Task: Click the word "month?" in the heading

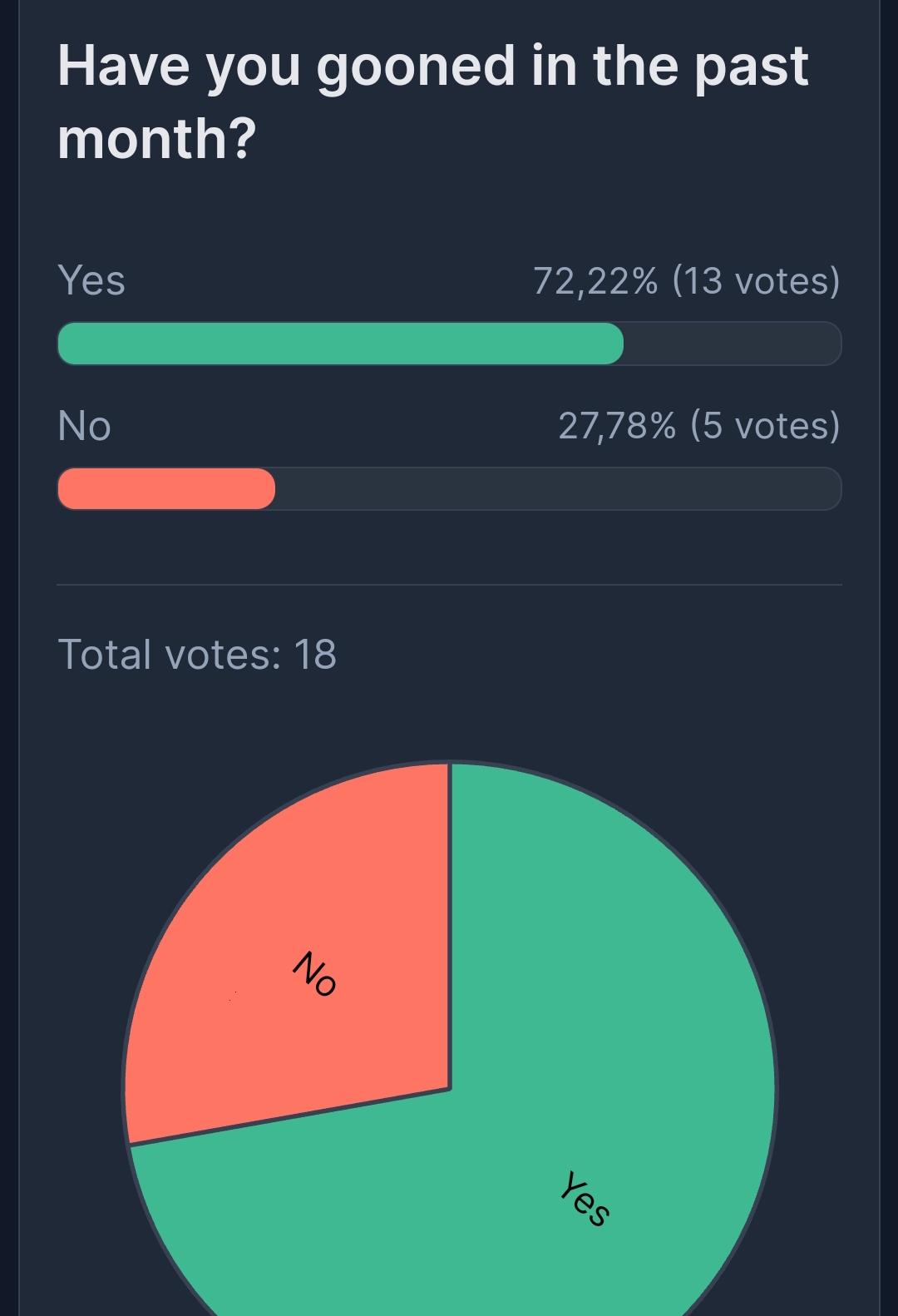Action: [x=156, y=138]
